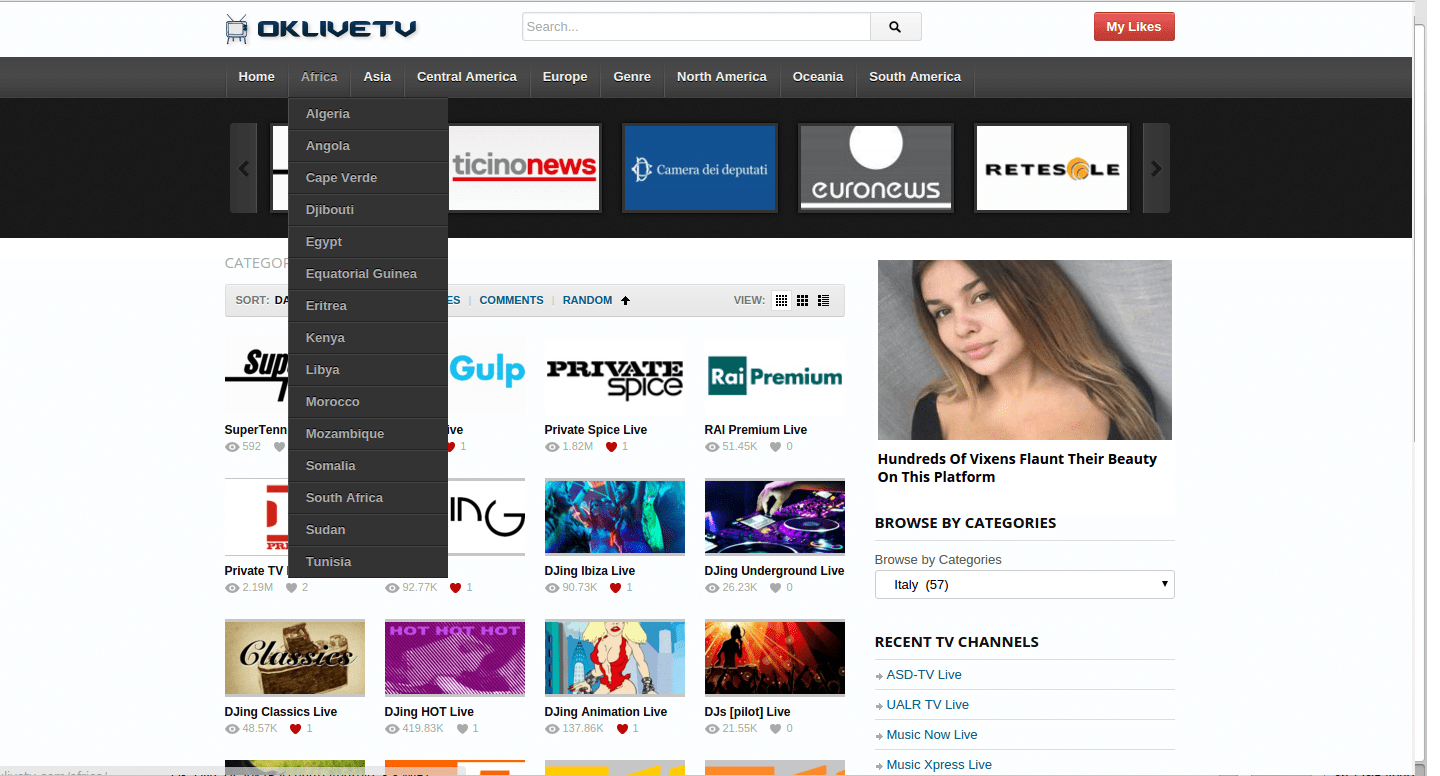Open the ASD-TV Live recent channel link
Image resolution: width=1440 pixels, height=776 pixels.
(924, 675)
